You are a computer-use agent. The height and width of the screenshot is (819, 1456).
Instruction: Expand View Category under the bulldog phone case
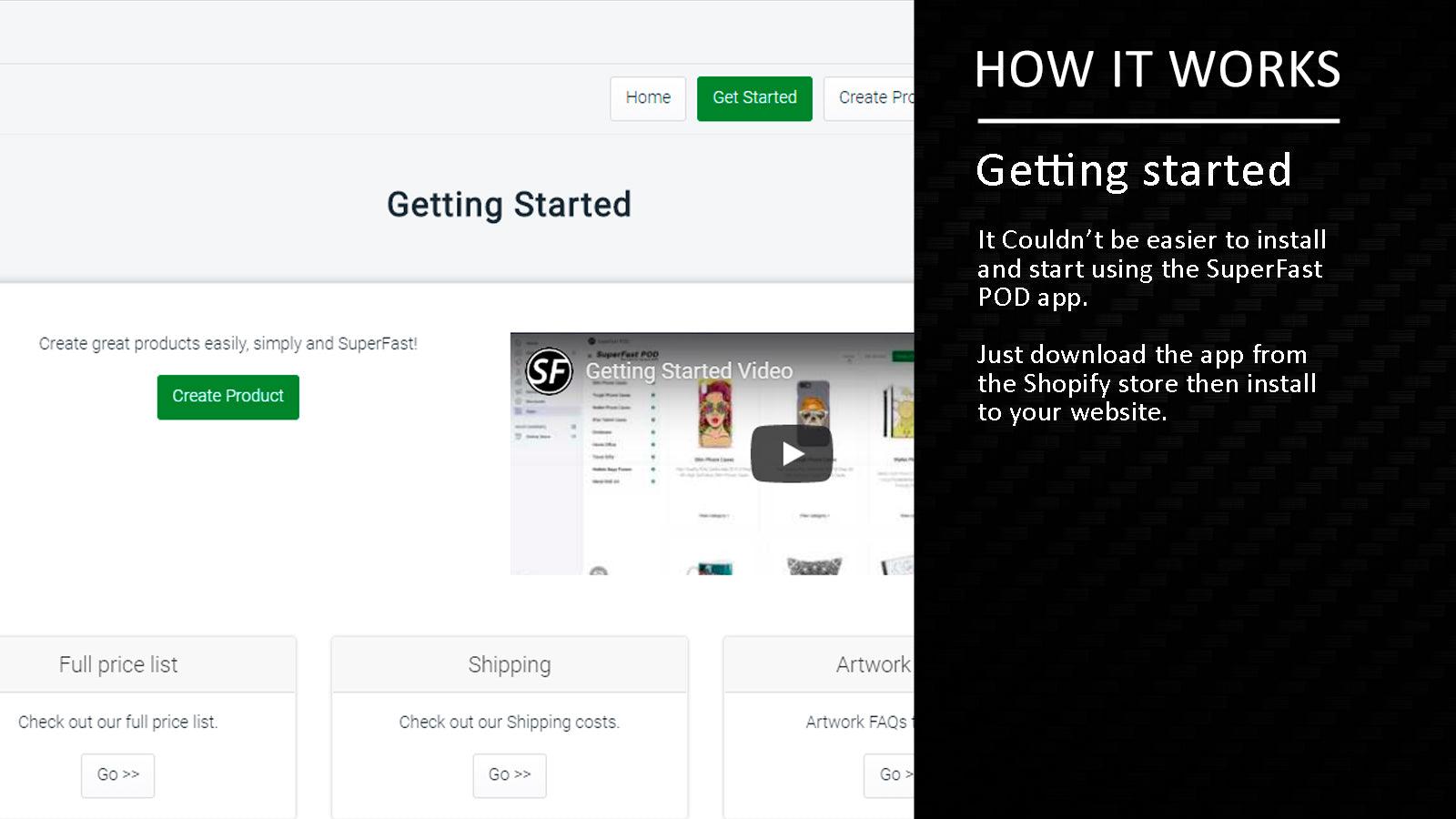pyautogui.click(x=813, y=515)
